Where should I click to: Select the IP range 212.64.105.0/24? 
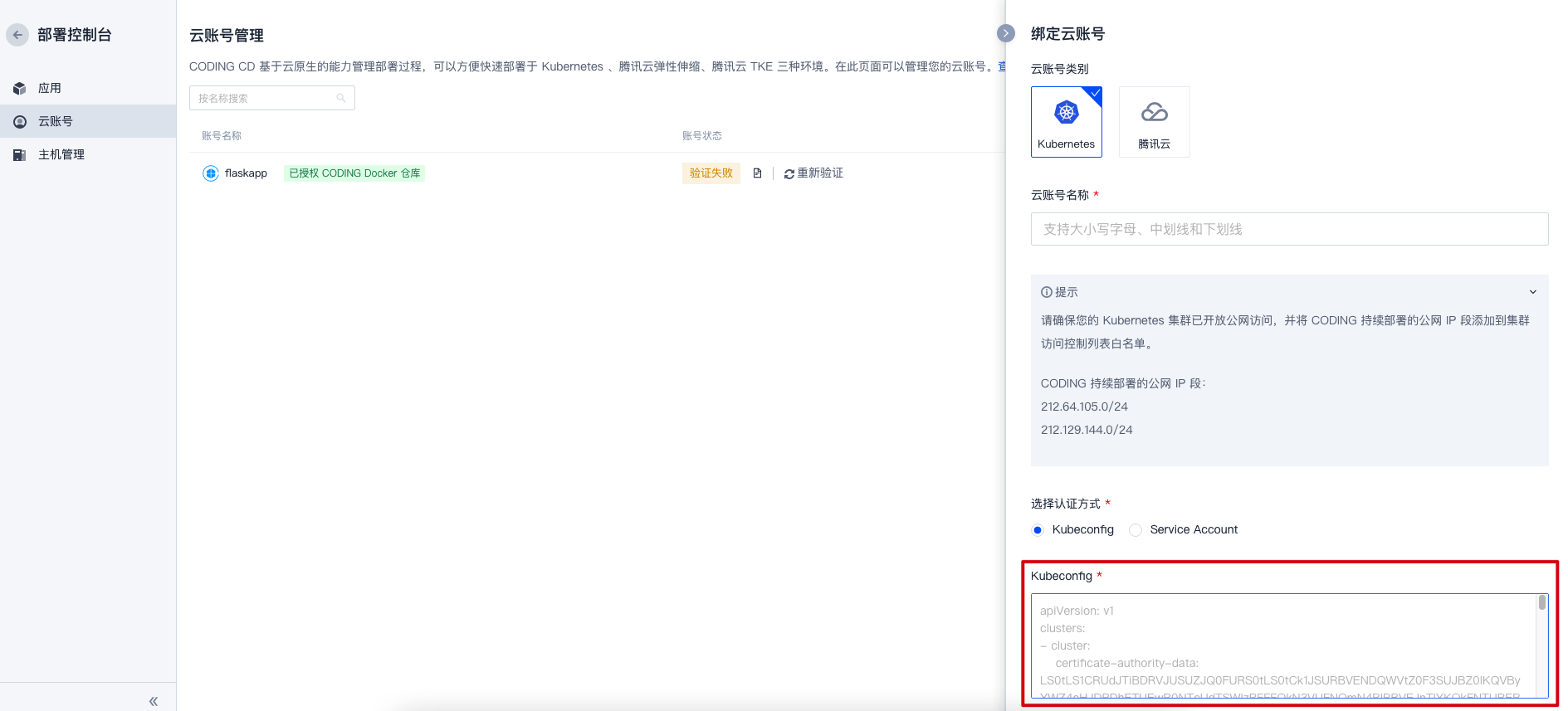[1084, 407]
